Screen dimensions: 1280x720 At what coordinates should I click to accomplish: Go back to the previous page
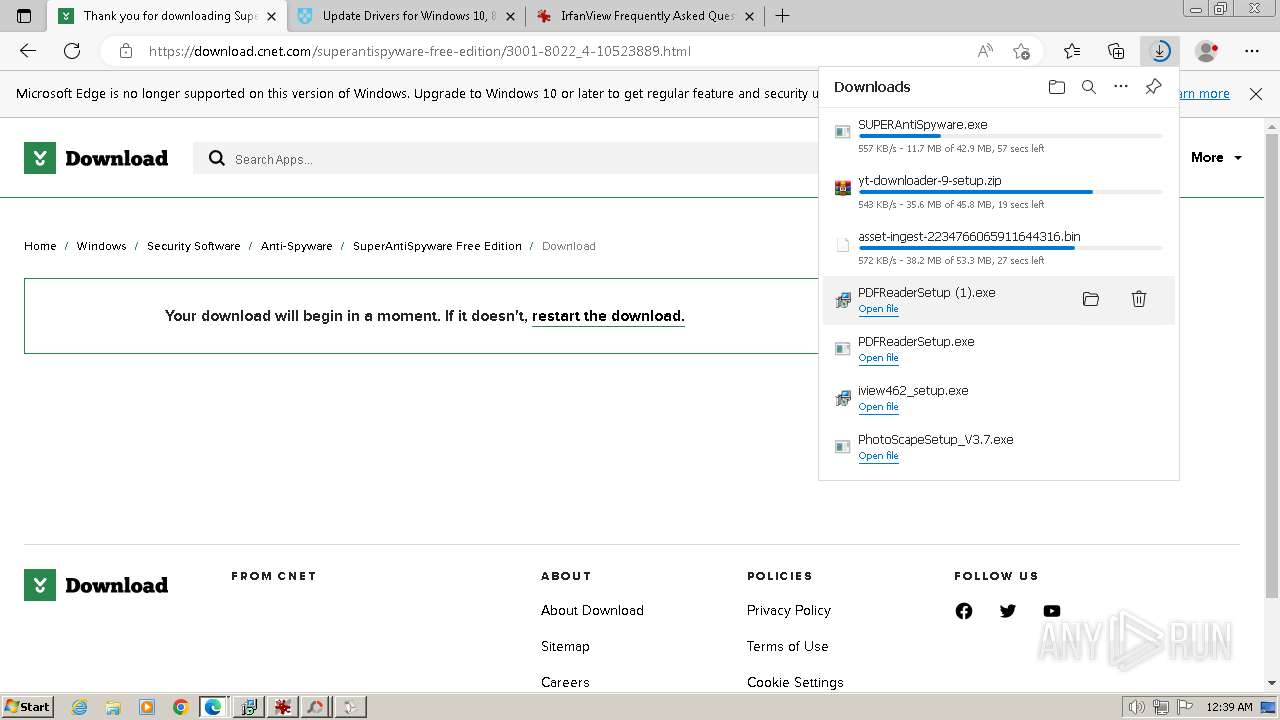coord(28,51)
